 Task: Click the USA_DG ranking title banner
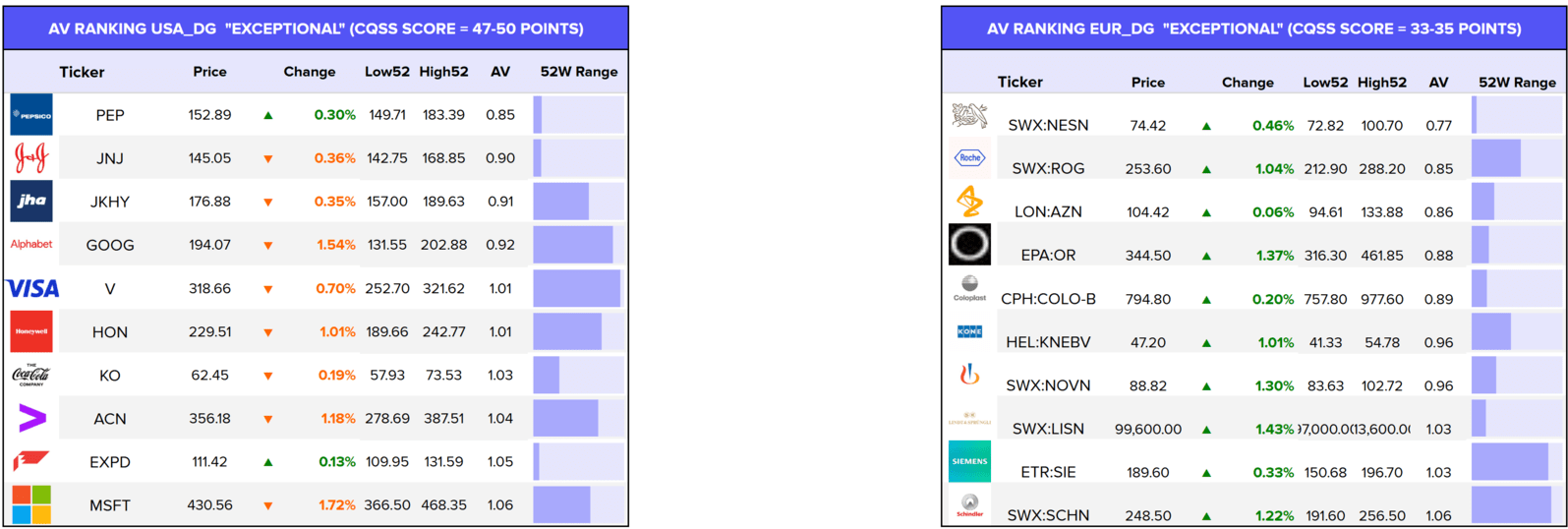316,29
